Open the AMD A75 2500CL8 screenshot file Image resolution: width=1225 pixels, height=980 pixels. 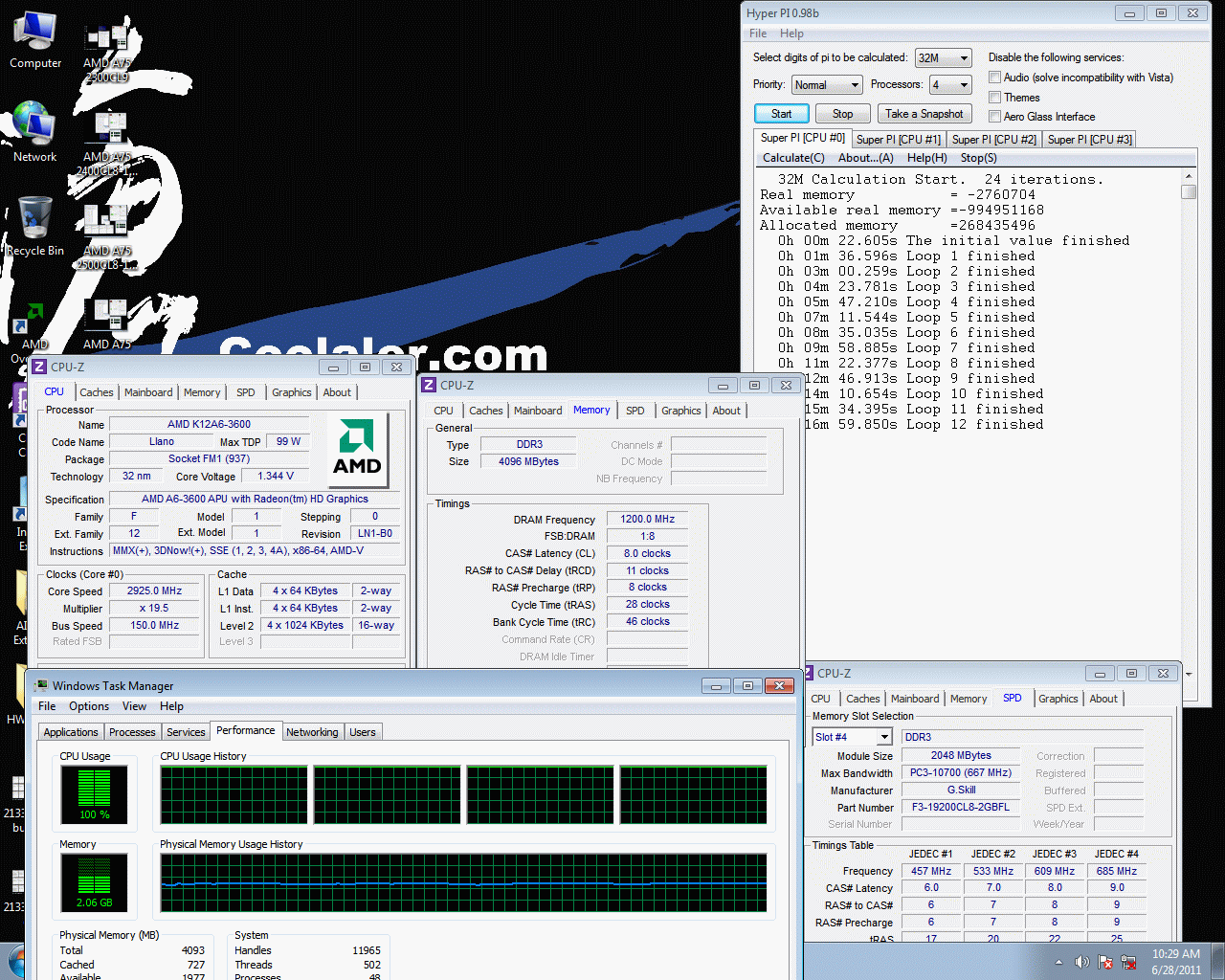[x=107, y=238]
